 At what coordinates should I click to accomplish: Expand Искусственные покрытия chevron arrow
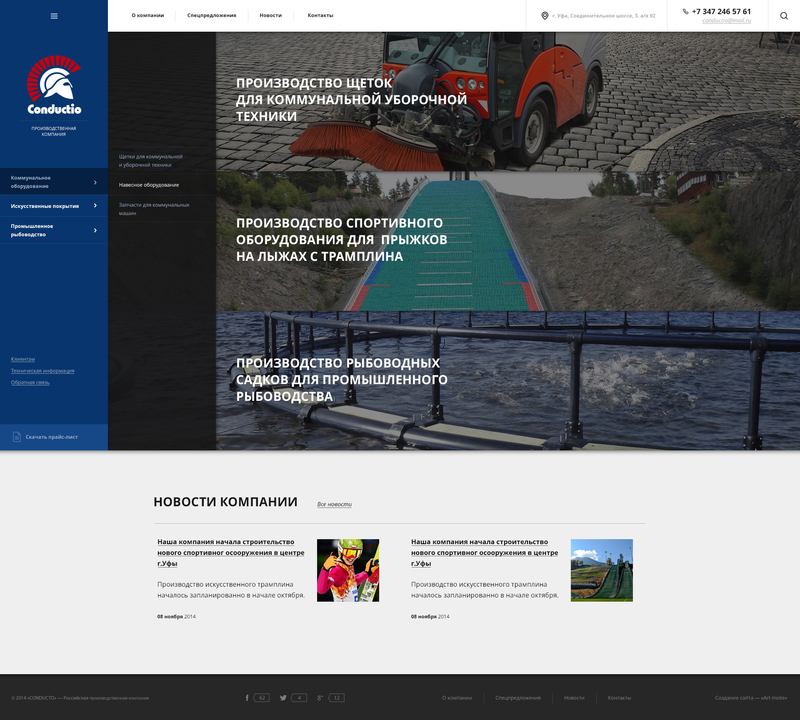95,206
